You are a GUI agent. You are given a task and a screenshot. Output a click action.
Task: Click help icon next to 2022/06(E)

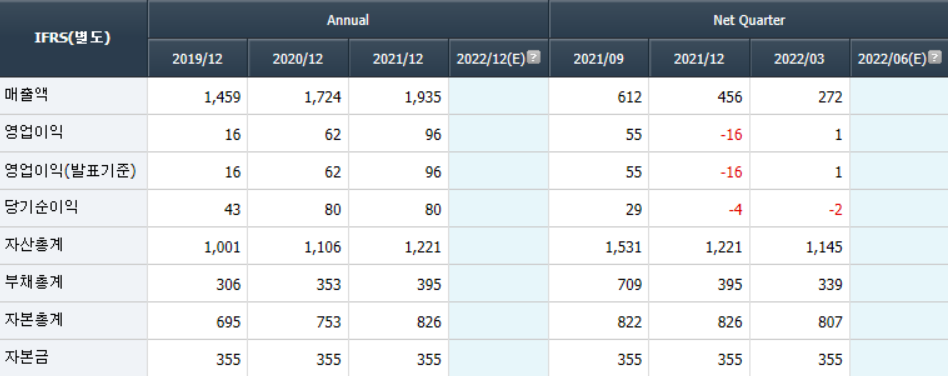pos(935,57)
